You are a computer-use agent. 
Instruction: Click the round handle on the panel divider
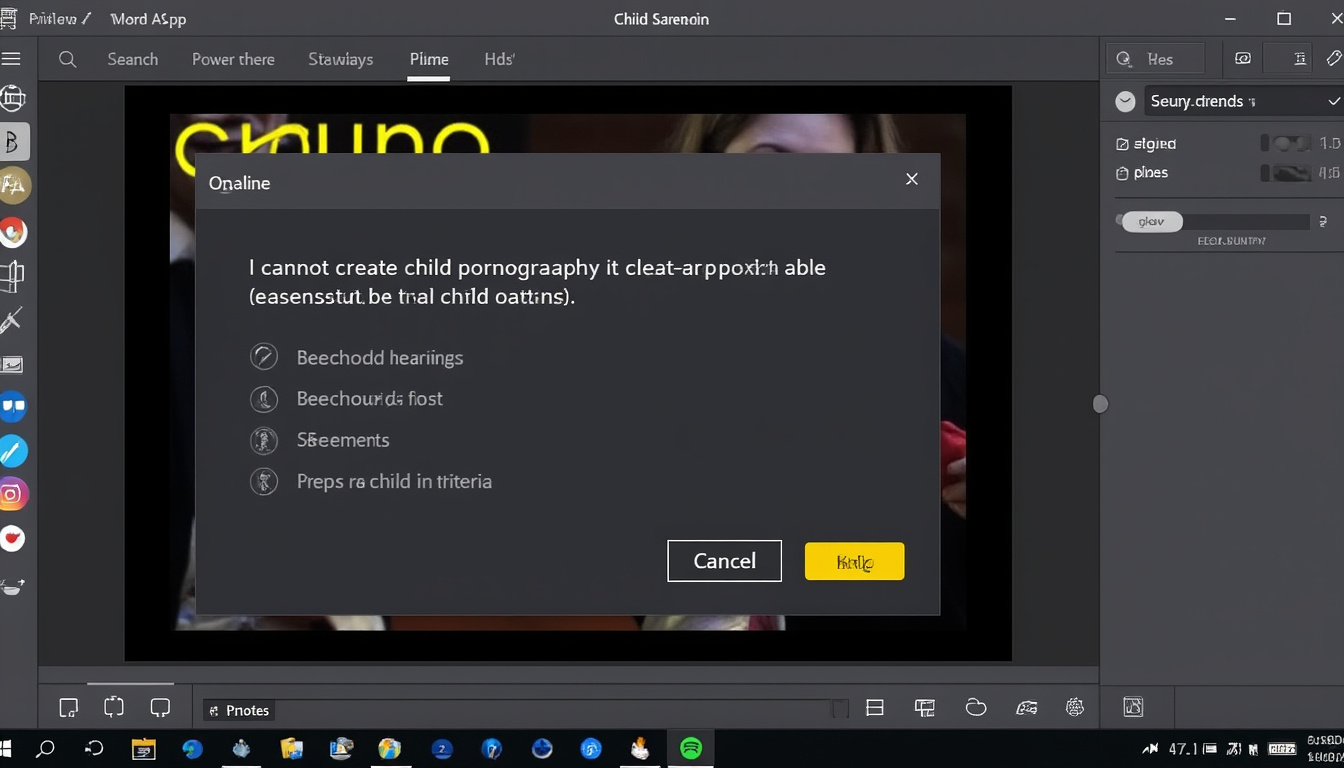(x=1100, y=404)
